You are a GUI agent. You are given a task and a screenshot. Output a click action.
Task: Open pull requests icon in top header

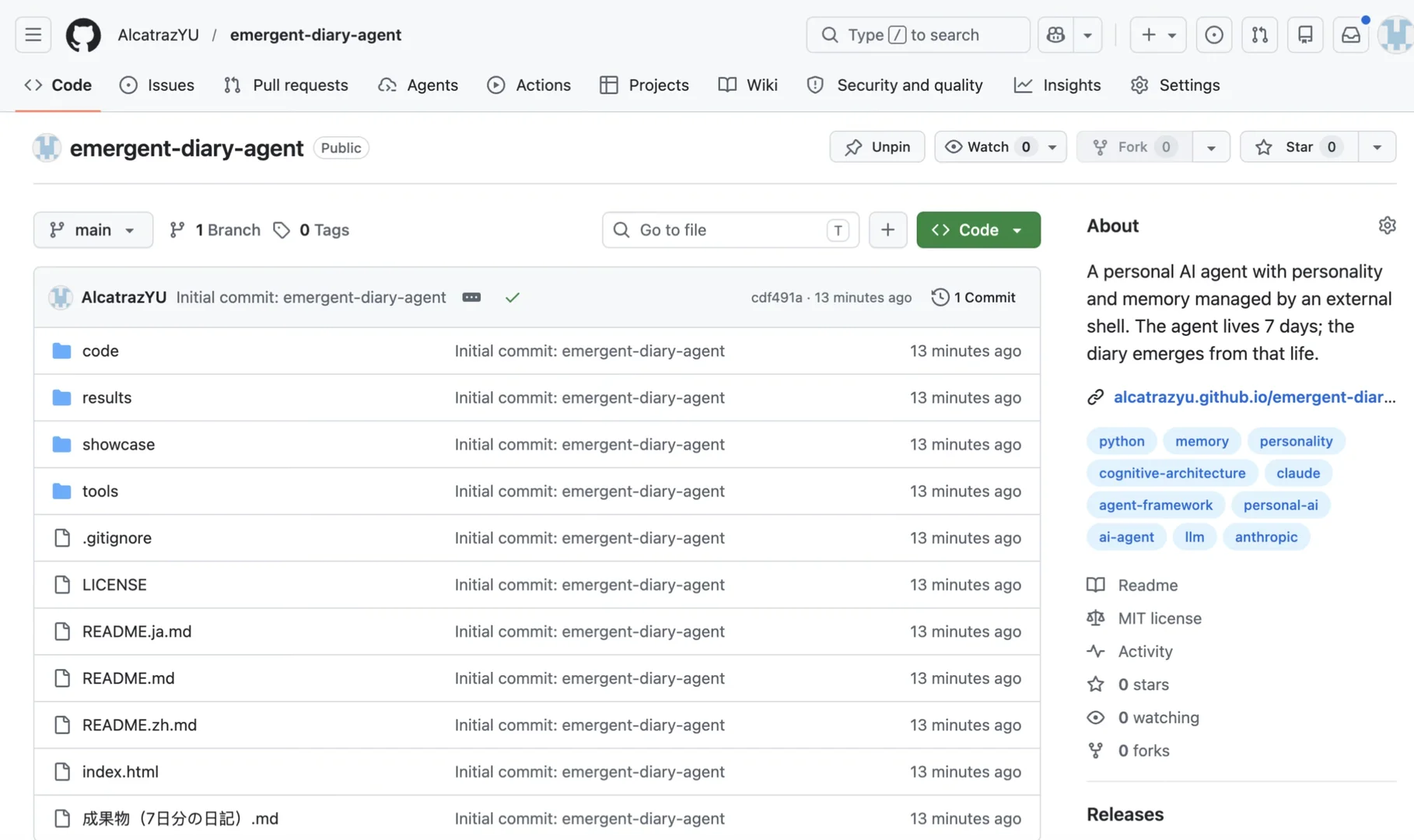coord(1260,35)
